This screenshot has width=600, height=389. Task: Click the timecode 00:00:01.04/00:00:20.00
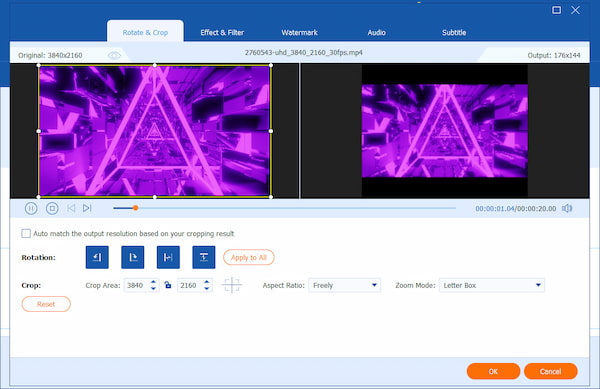[515, 208]
